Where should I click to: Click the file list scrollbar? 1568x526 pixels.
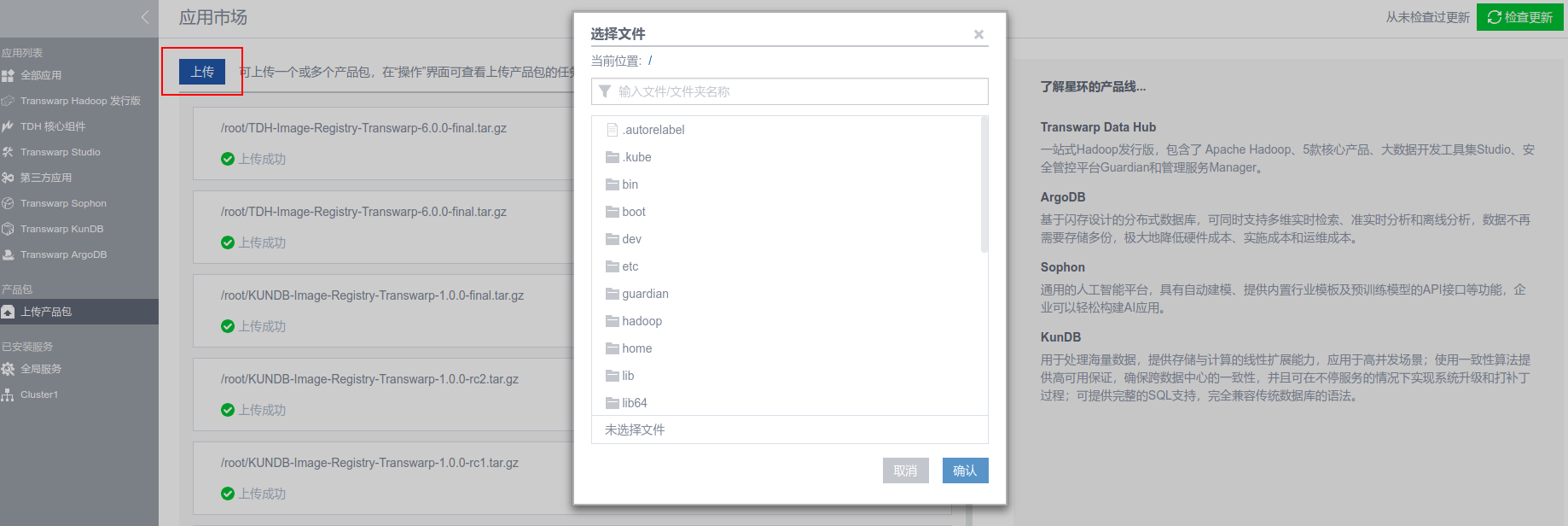(984, 184)
